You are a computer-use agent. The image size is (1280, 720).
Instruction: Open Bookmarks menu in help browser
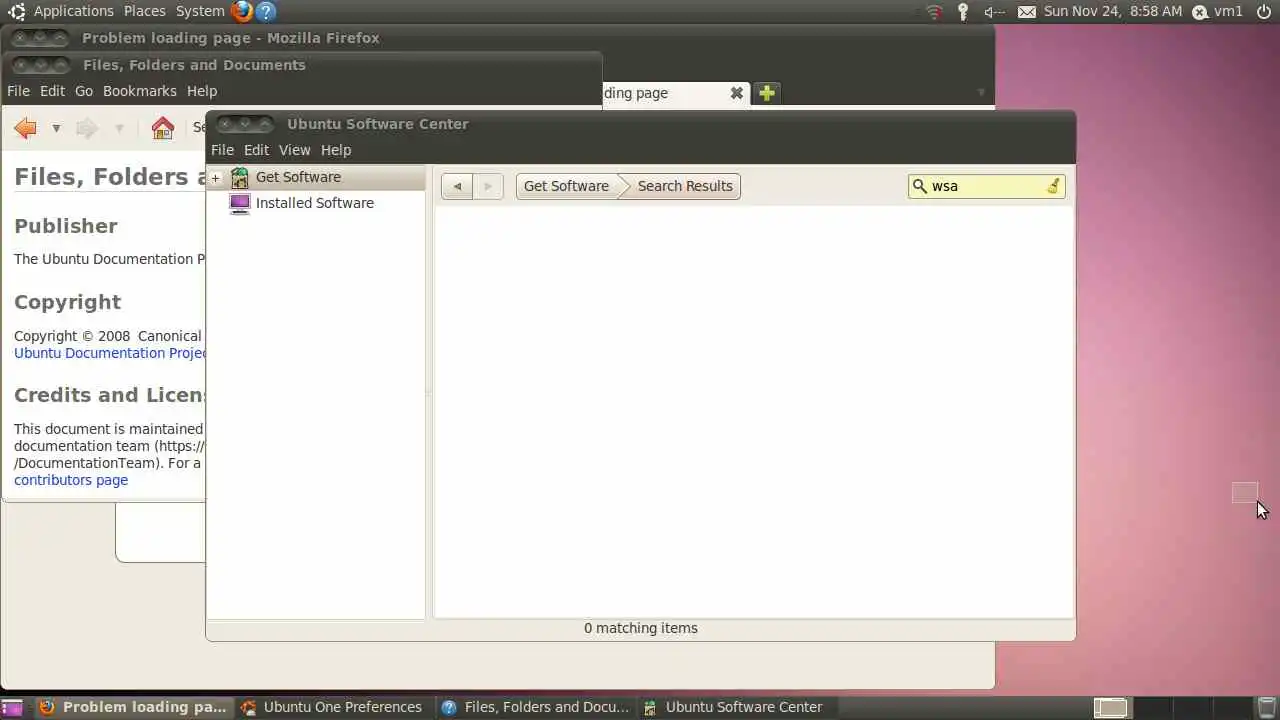(140, 91)
